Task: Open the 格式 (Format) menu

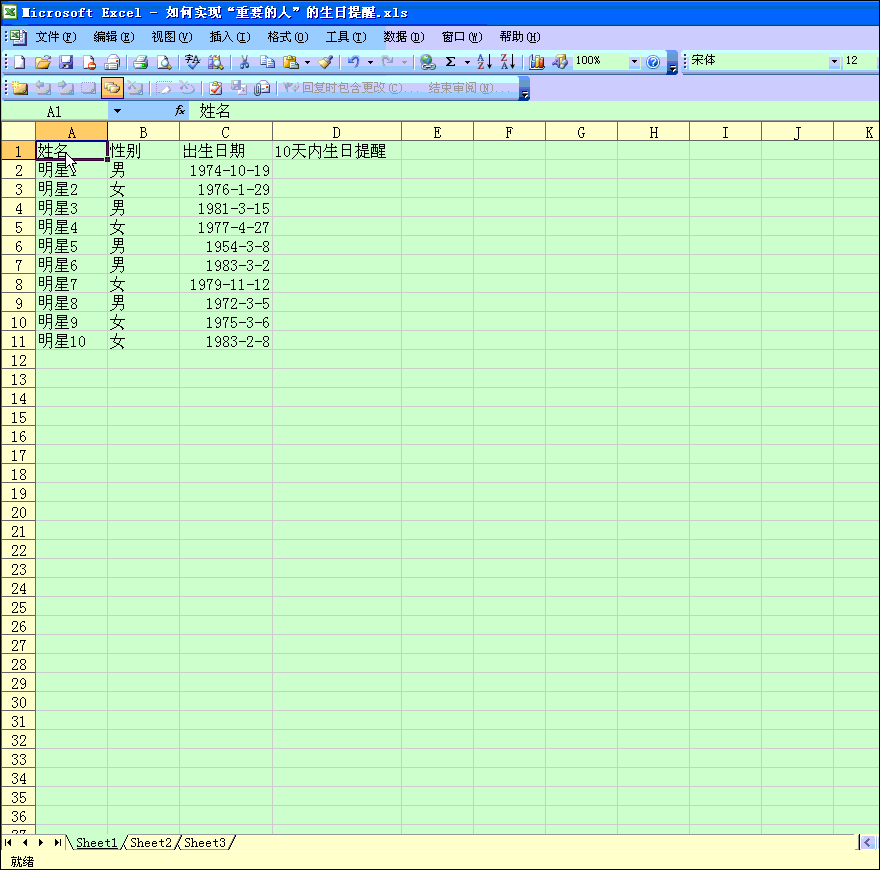Action: pos(287,37)
